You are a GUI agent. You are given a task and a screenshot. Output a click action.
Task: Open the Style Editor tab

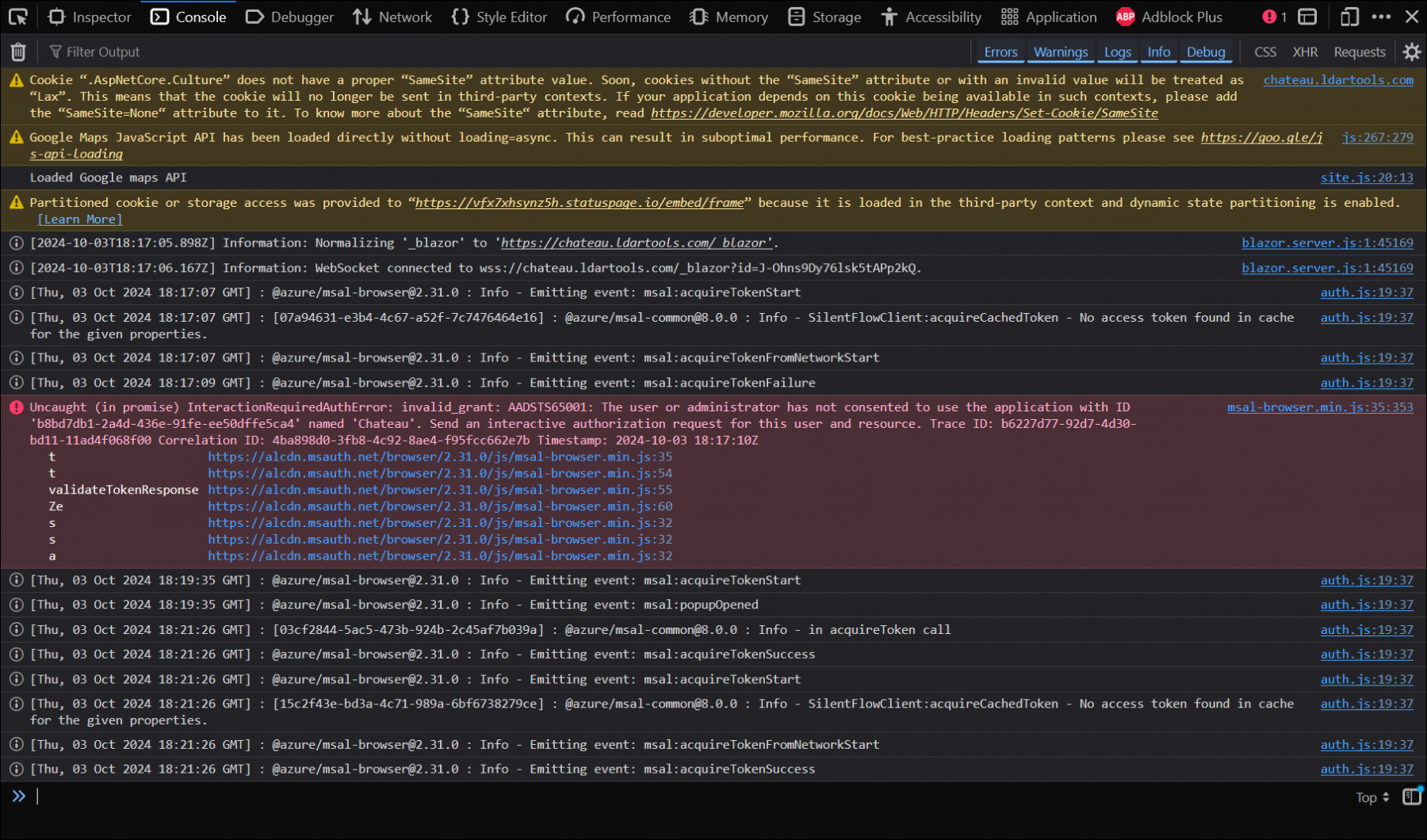pyautogui.click(x=499, y=17)
